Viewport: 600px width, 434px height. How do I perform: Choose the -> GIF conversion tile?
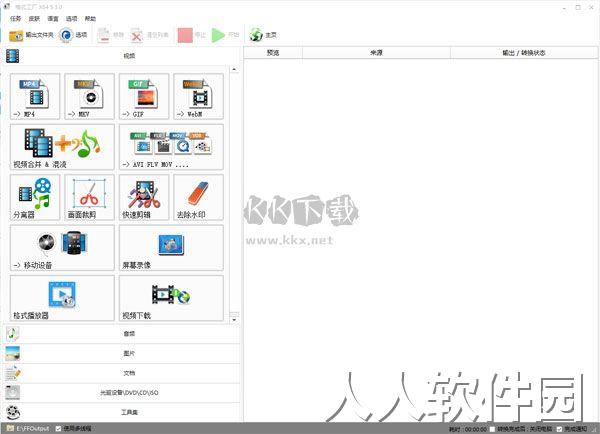tap(144, 96)
